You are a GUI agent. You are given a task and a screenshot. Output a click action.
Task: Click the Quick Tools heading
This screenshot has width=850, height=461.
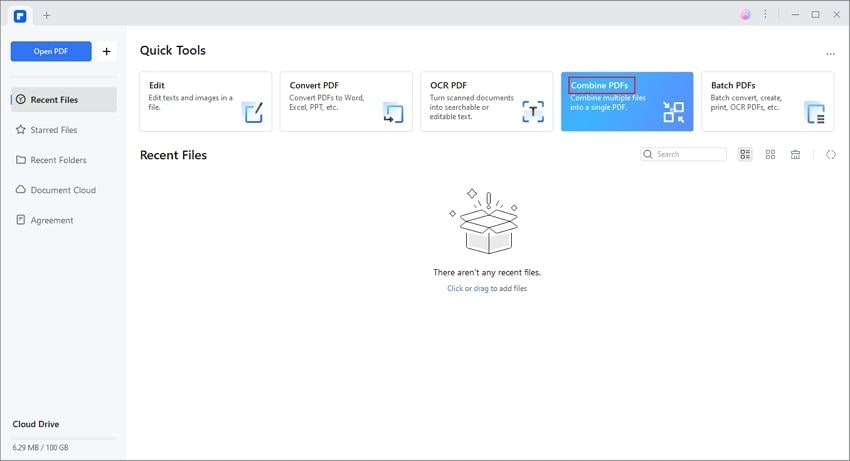pyautogui.click(x=173, y=50)
